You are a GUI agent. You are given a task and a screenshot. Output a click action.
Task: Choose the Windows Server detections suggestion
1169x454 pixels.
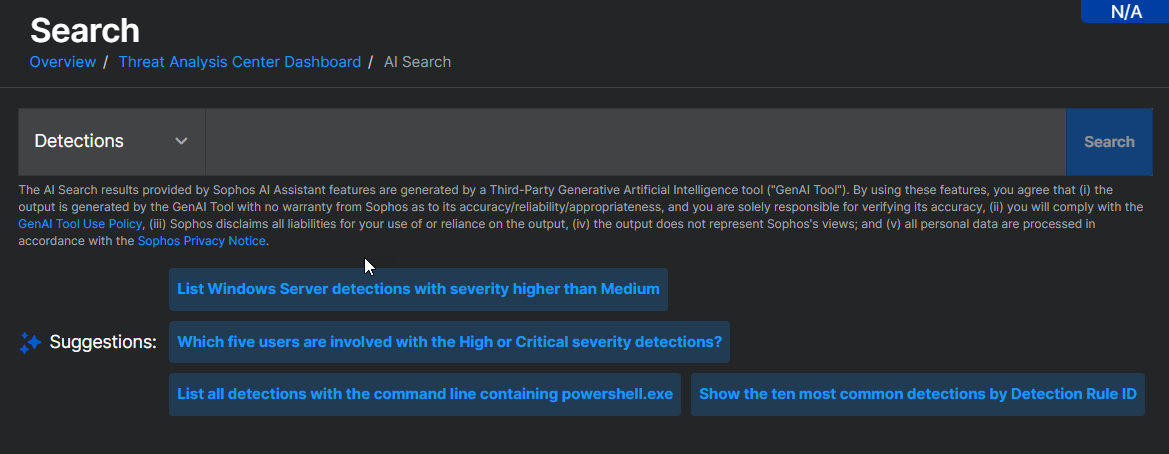pyautogui.click(x=418, y=289)
